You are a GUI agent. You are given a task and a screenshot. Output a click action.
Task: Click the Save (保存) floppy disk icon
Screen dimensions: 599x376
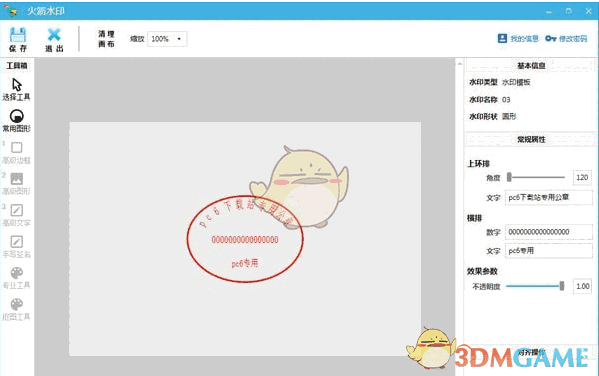(18, 35)
